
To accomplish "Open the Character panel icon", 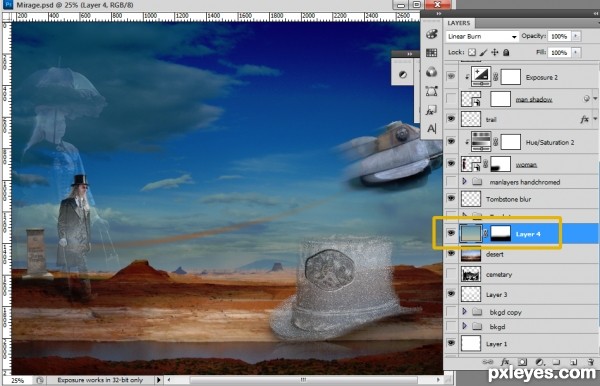I will (x=431, y=129).
